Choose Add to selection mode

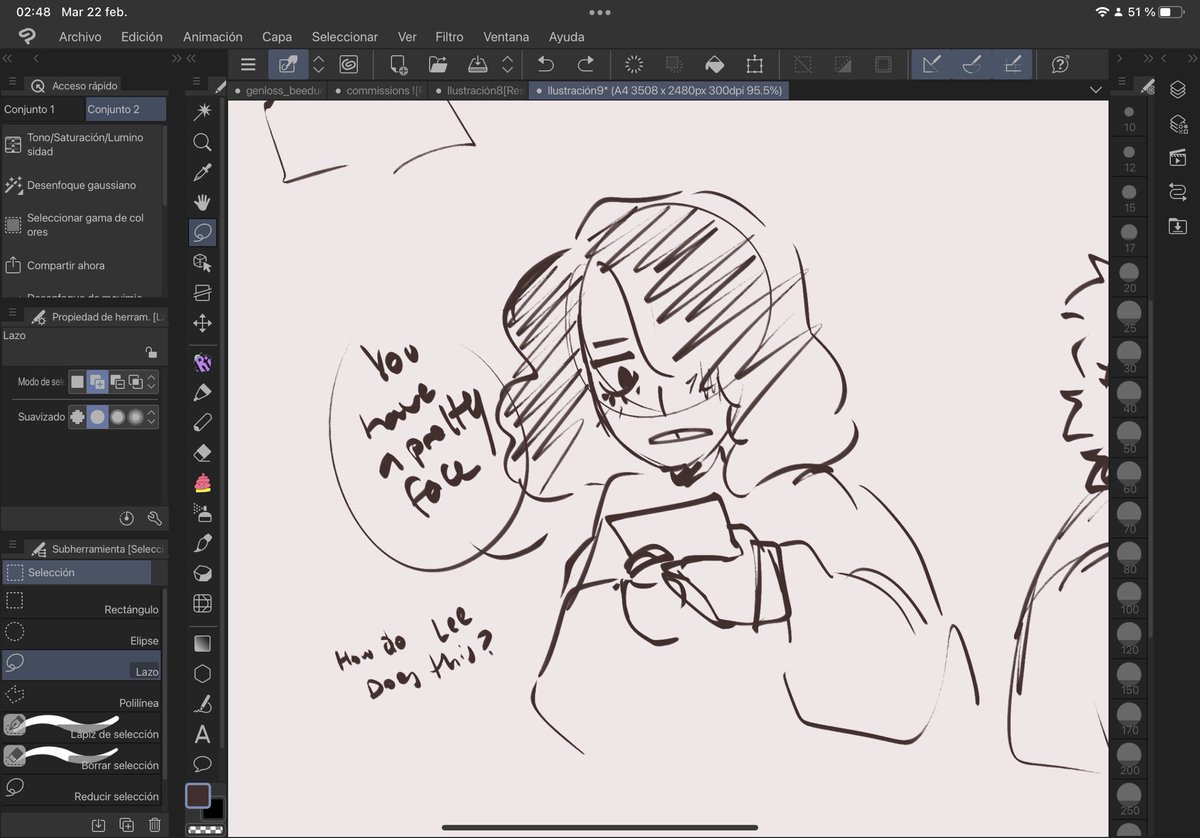(97, 382)
